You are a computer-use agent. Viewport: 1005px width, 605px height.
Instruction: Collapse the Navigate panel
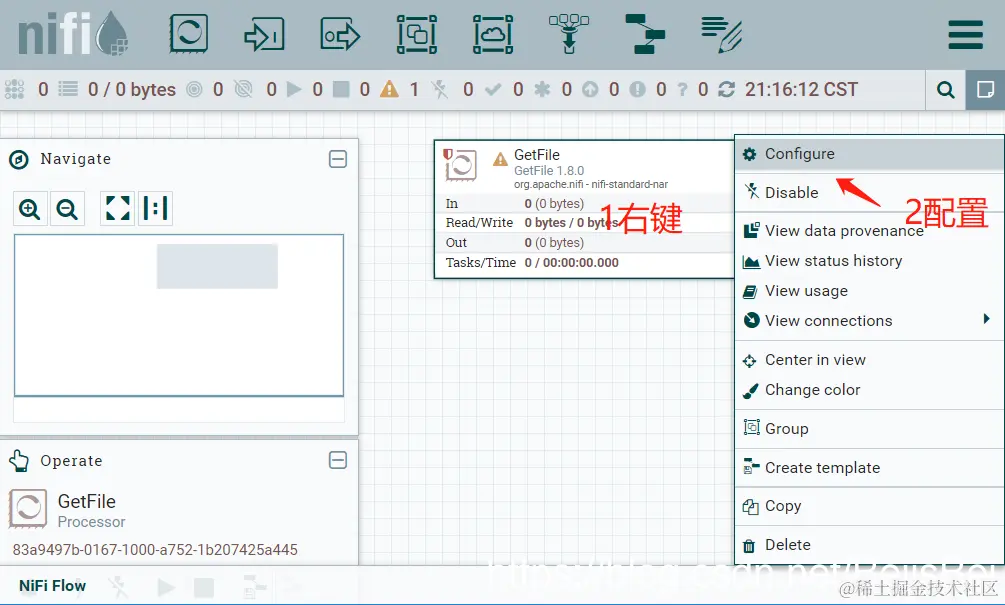pos(338,159)
